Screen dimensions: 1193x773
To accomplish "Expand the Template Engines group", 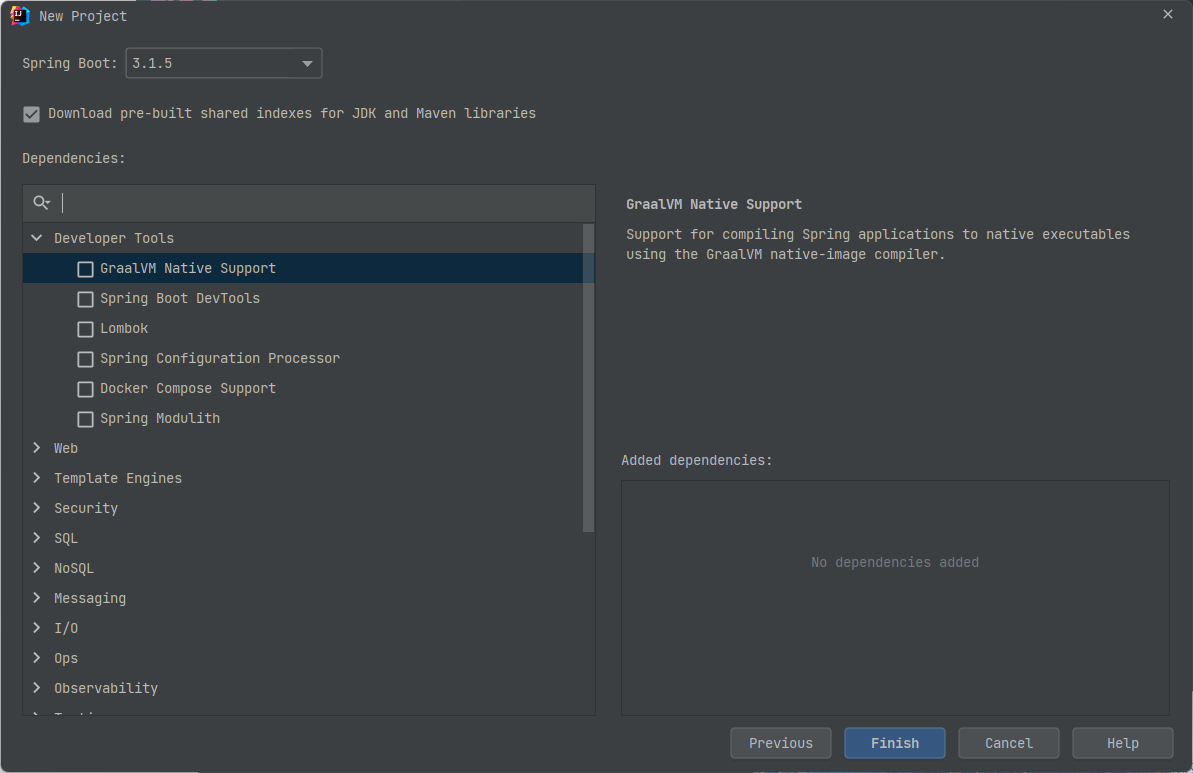I will point(37,478).
